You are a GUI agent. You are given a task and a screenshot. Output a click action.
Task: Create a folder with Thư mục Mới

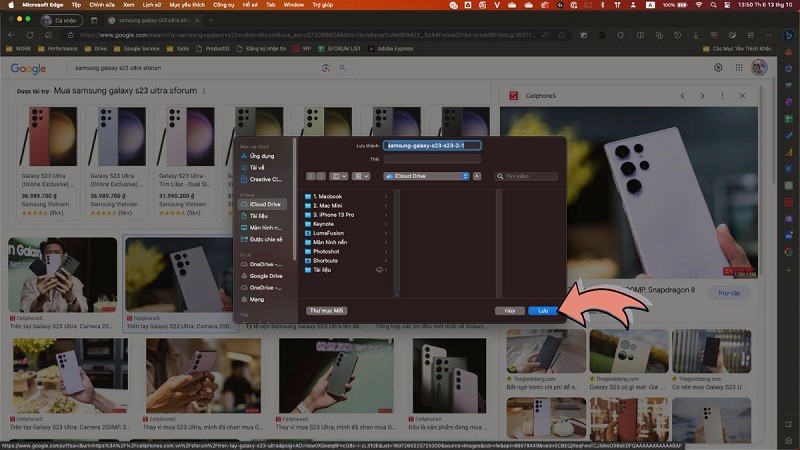[x=326, y=311]
